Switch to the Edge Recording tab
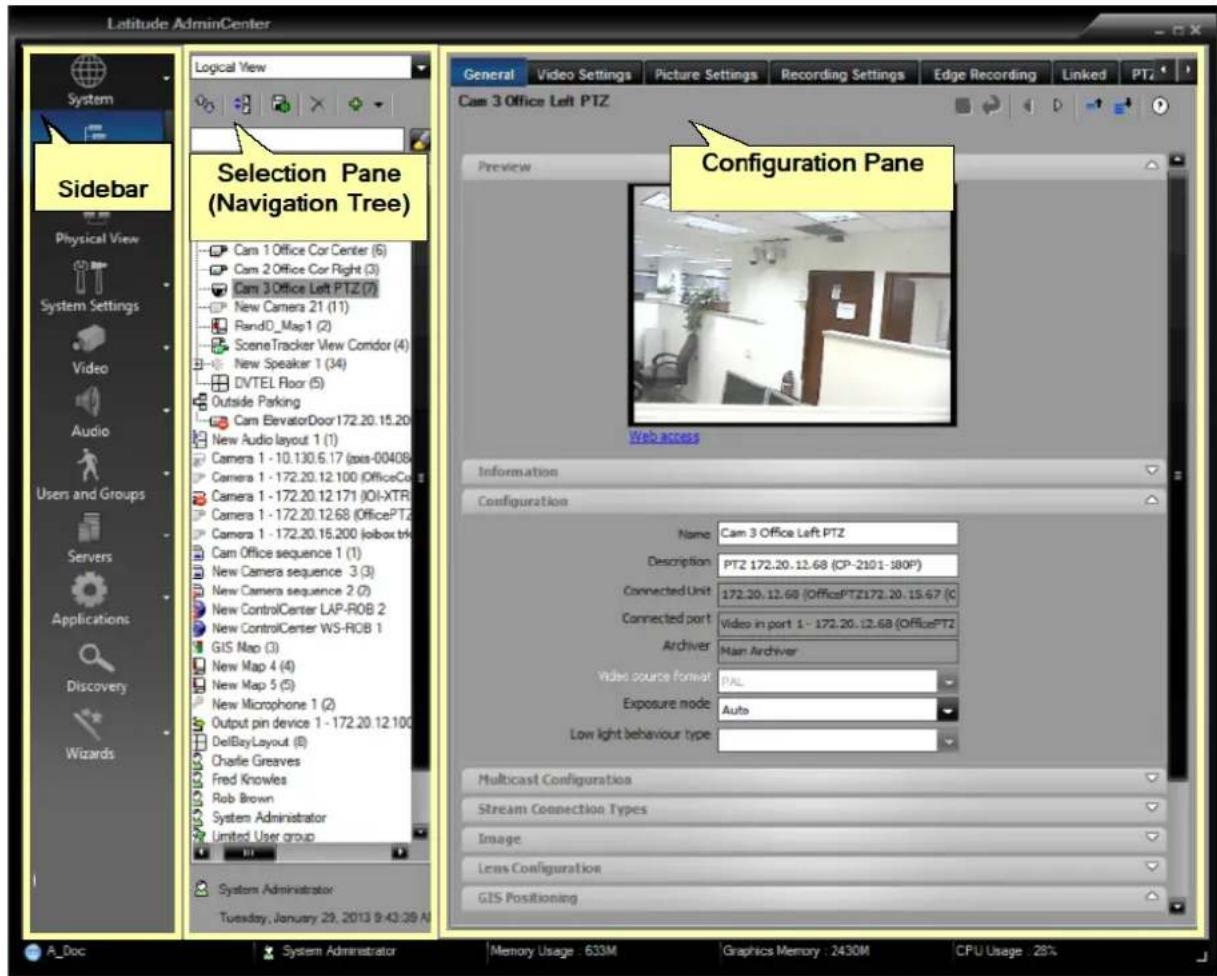The height and width of the screenshot is (976, 1217). [984, 73]
